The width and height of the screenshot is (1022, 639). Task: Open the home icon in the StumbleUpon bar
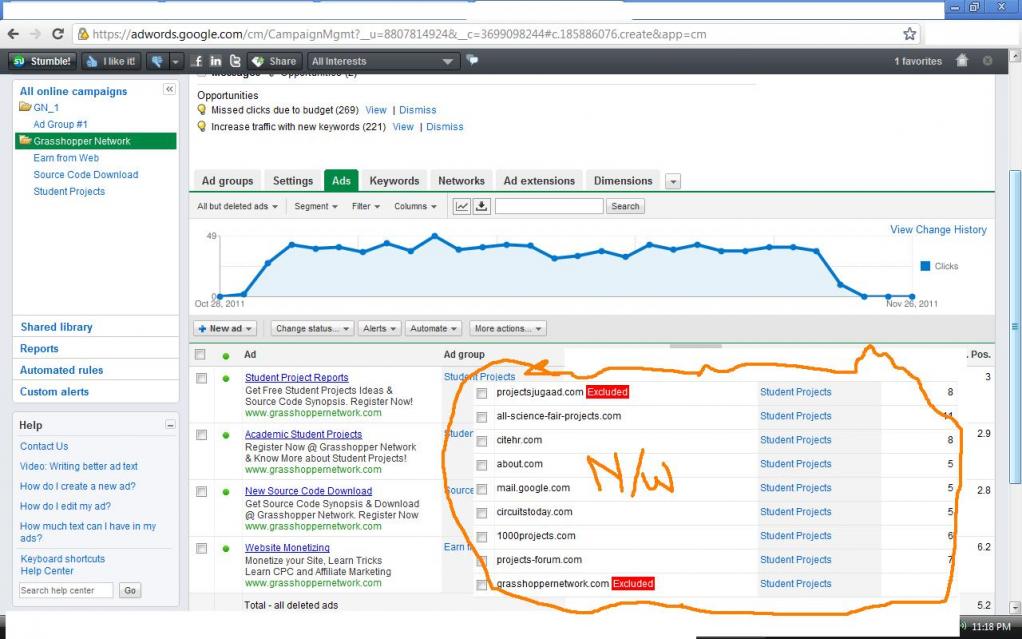click(962, 61)
